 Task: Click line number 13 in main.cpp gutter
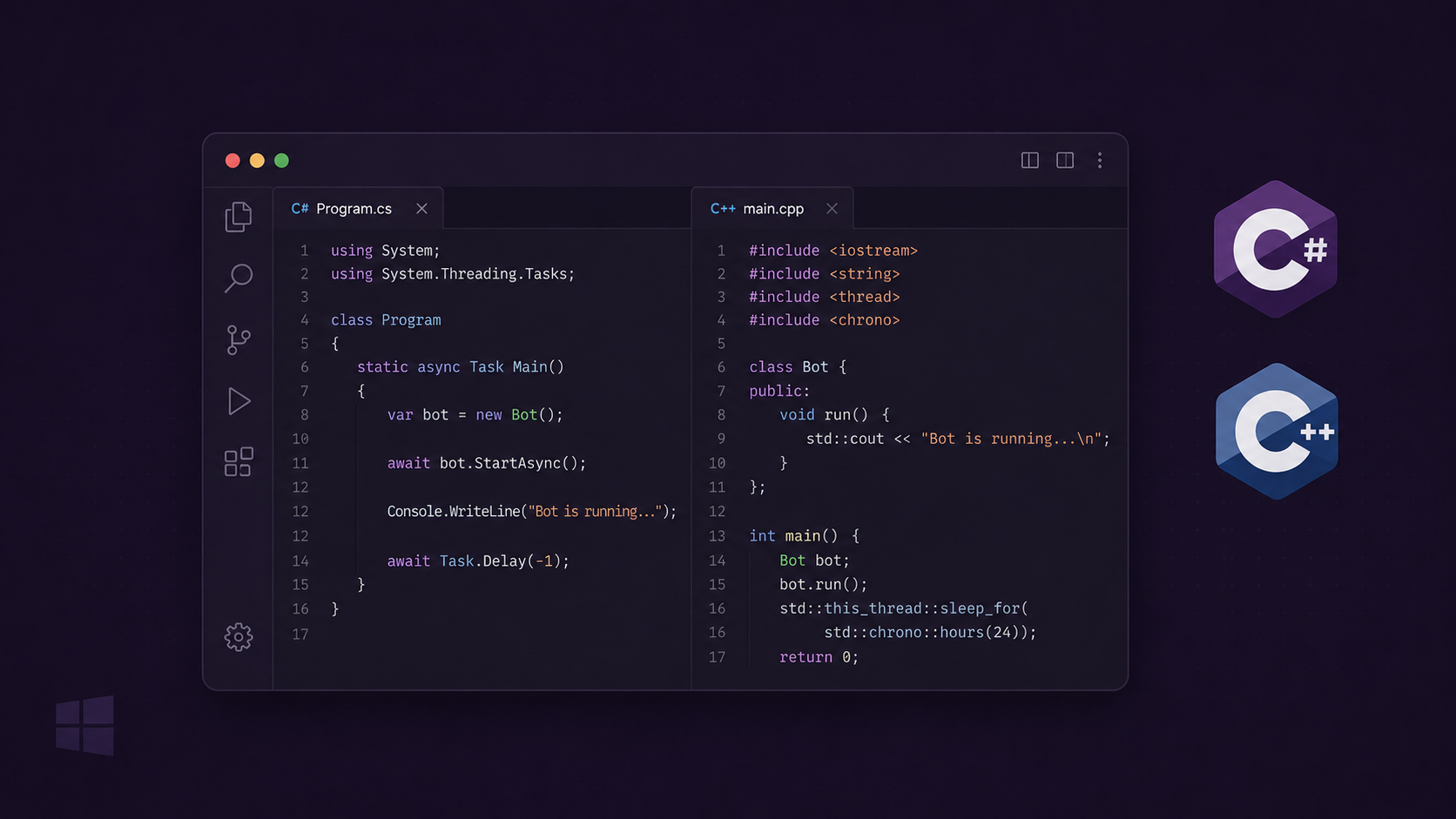(717, 536)
